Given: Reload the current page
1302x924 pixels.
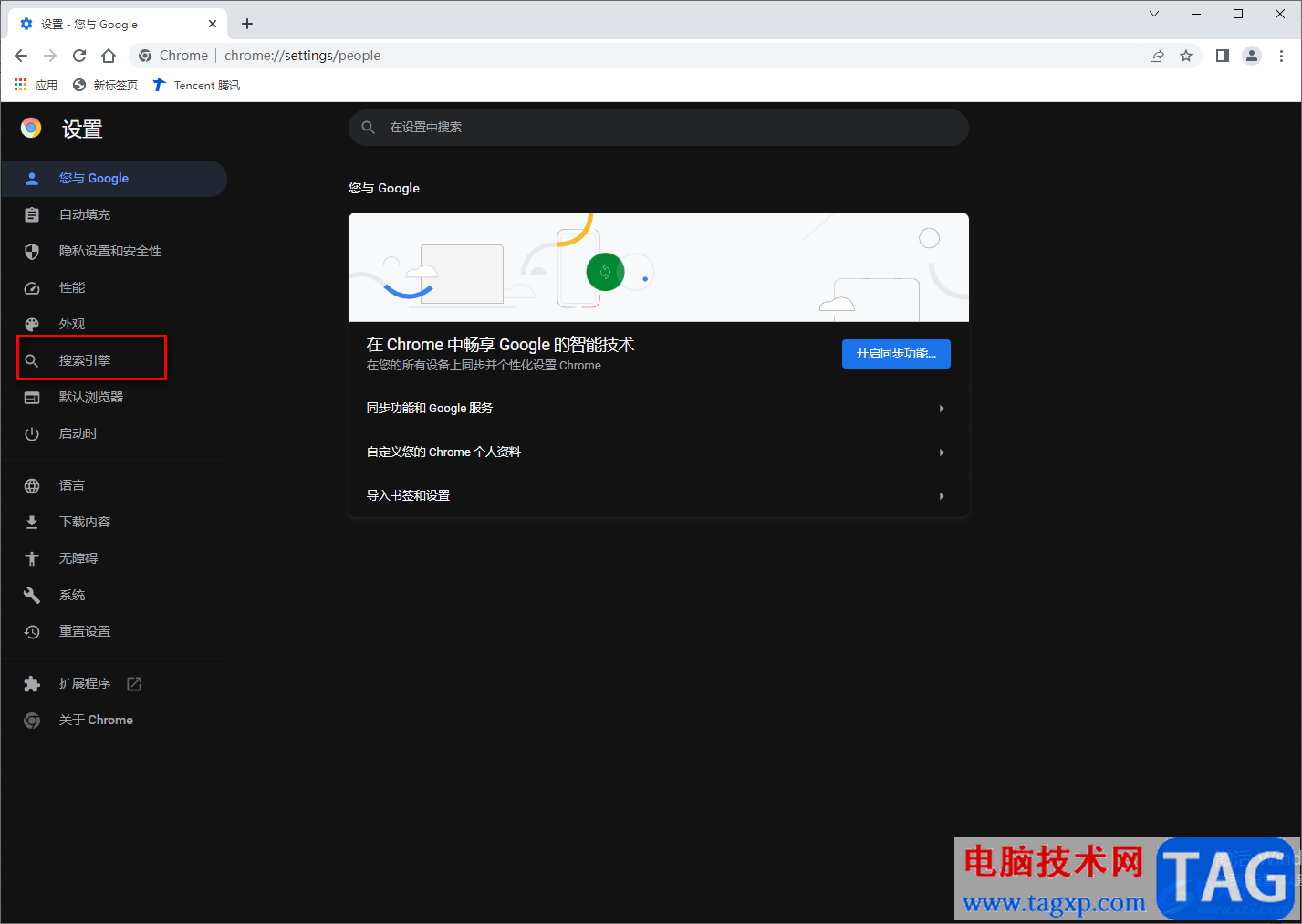Looking at the screenshot, I should pyautogui.click(x=79, y=56).
